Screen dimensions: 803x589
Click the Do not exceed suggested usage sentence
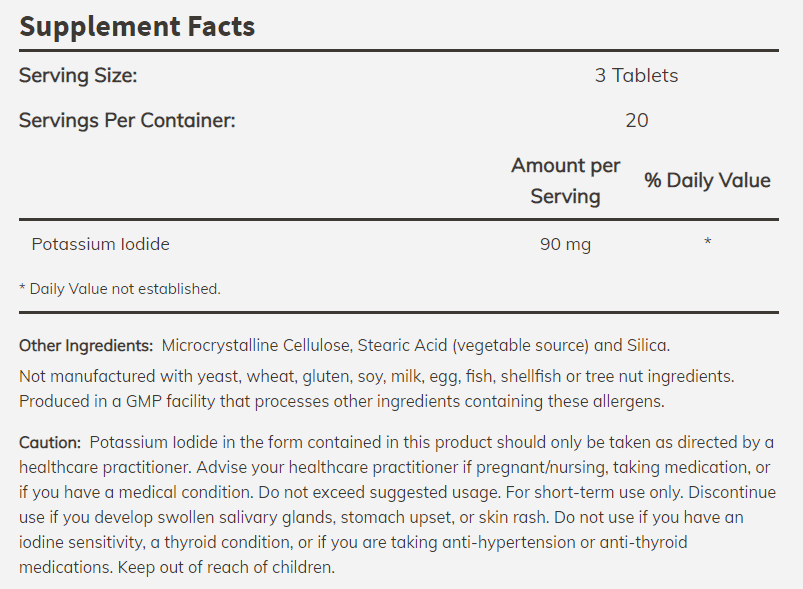tap(379, 493)
